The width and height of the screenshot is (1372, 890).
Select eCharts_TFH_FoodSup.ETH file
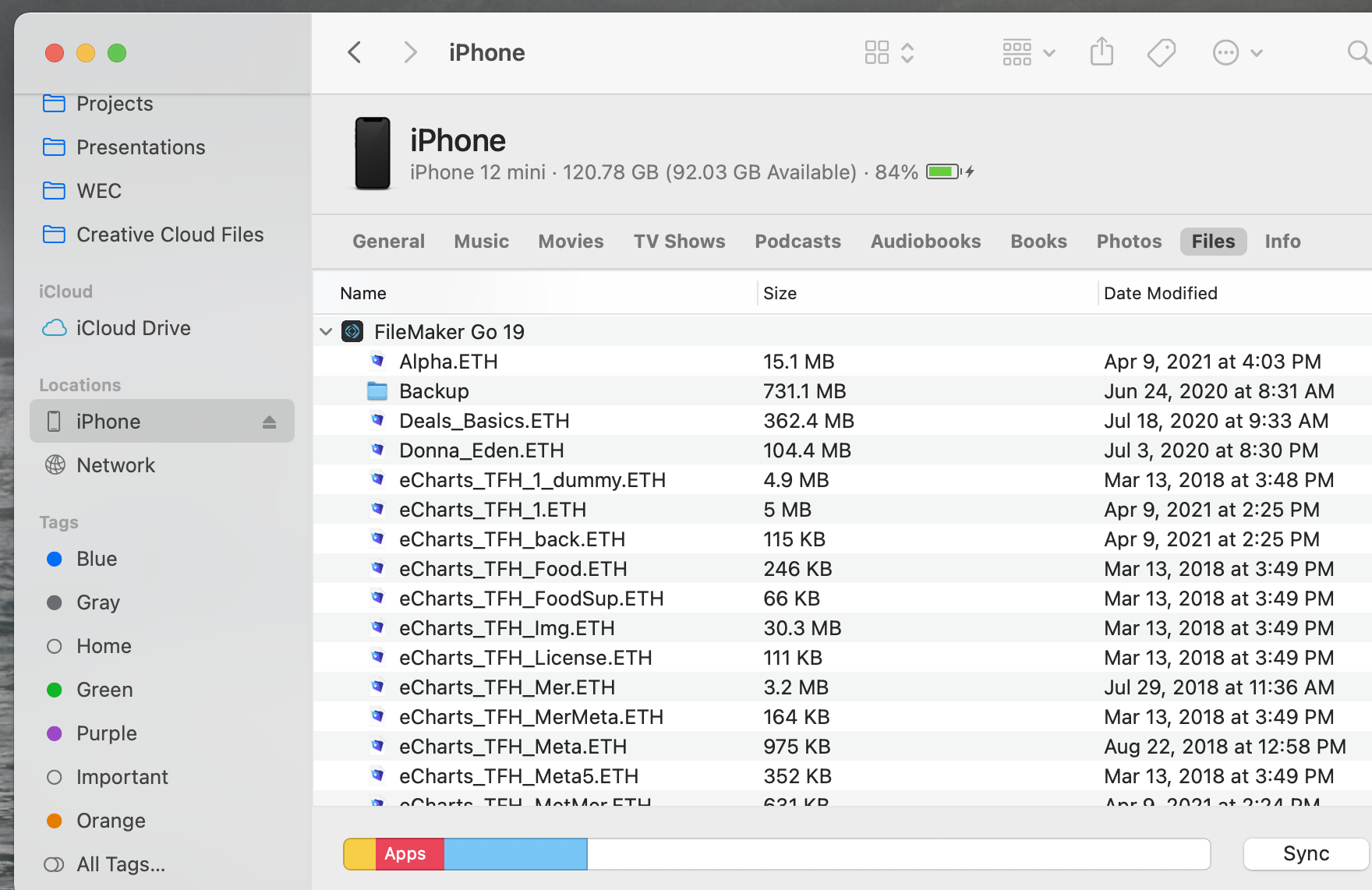(842, 599)
